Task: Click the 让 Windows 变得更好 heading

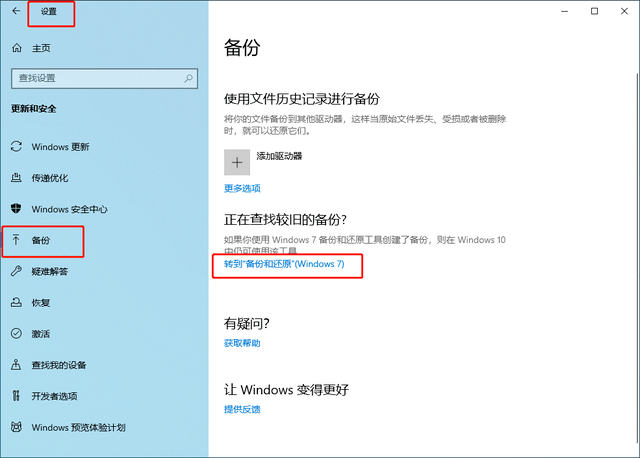Action: (x=287, y=389)
